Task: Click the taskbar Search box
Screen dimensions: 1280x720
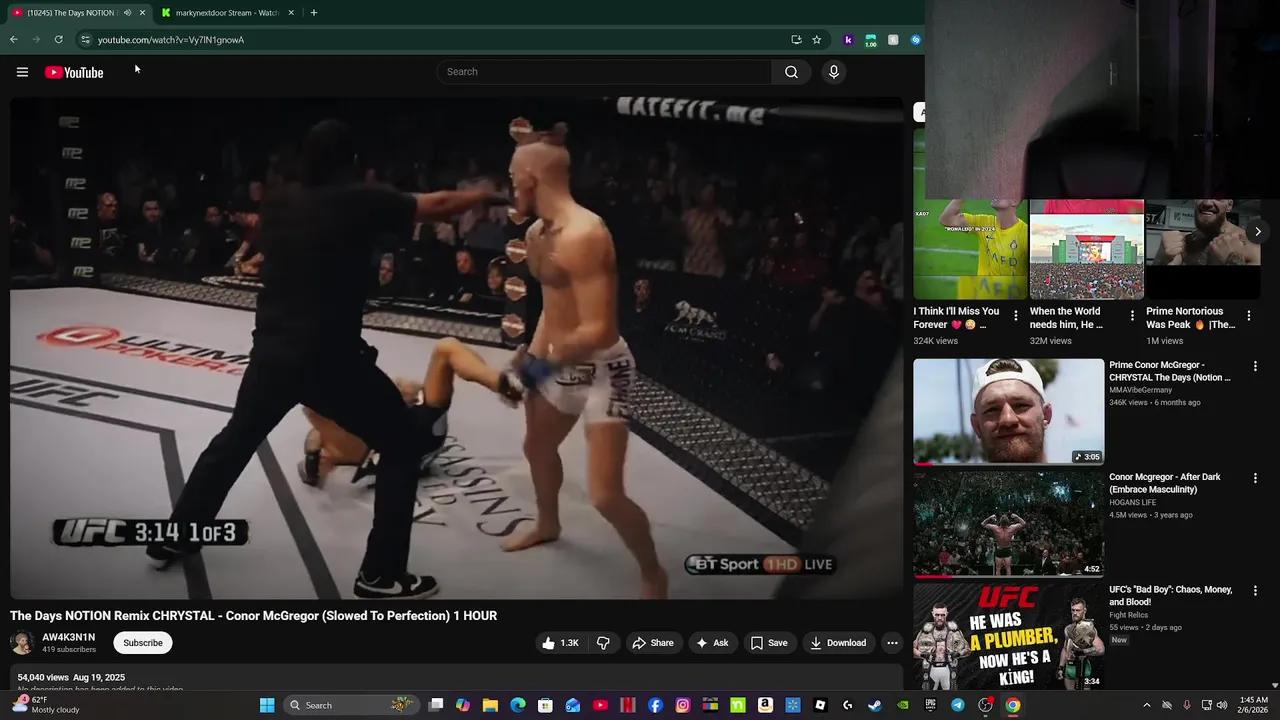Action: click(x=350, y=705)
